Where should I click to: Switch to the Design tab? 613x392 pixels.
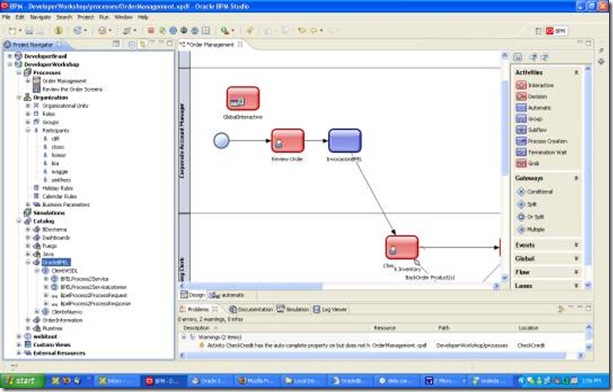tap(193, 295)
